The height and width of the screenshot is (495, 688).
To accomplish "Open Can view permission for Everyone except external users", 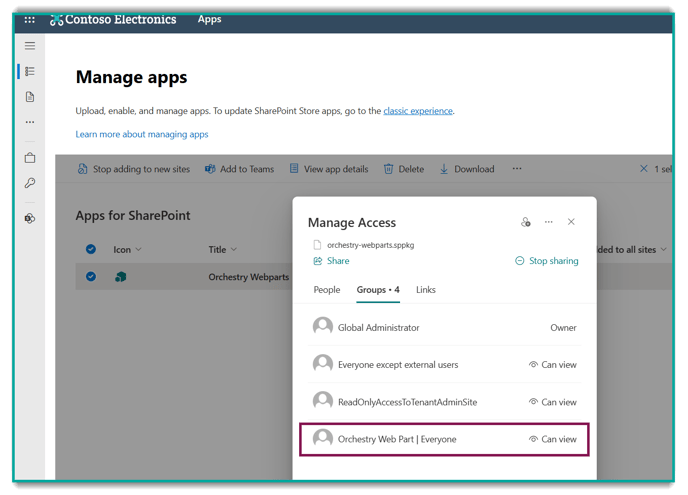I will point(553,365).
